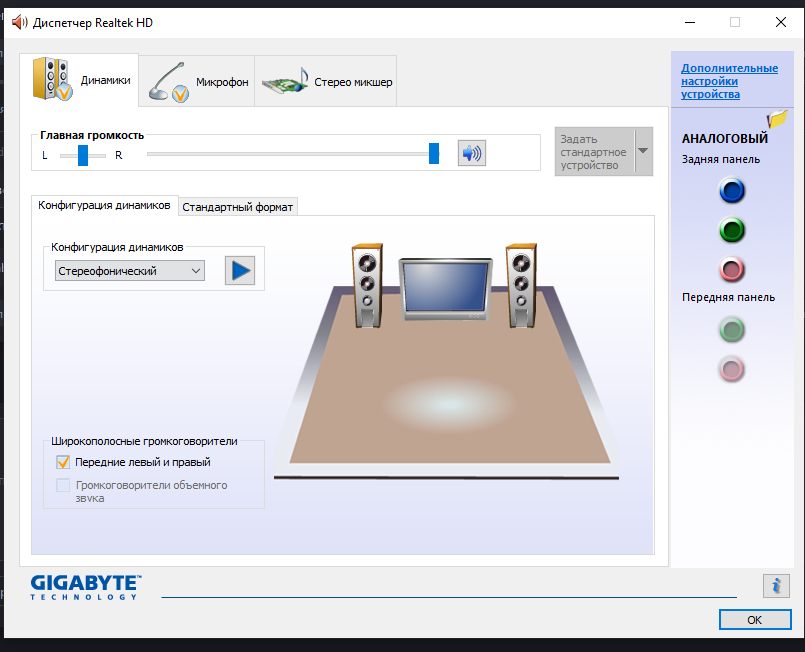Switch to the Стерео микшер tab
This screenshot has width=805, height=652.
(x=328, y=82)
